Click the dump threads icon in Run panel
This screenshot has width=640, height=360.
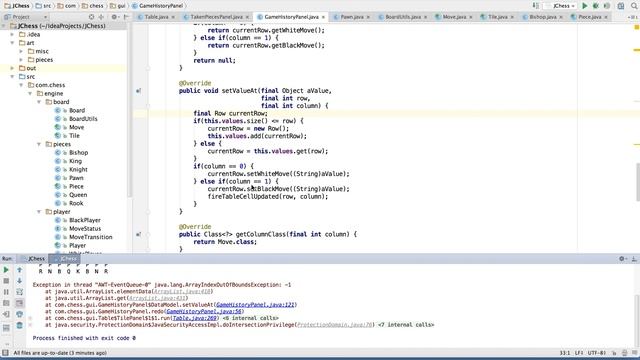click(x=6, y=303)
